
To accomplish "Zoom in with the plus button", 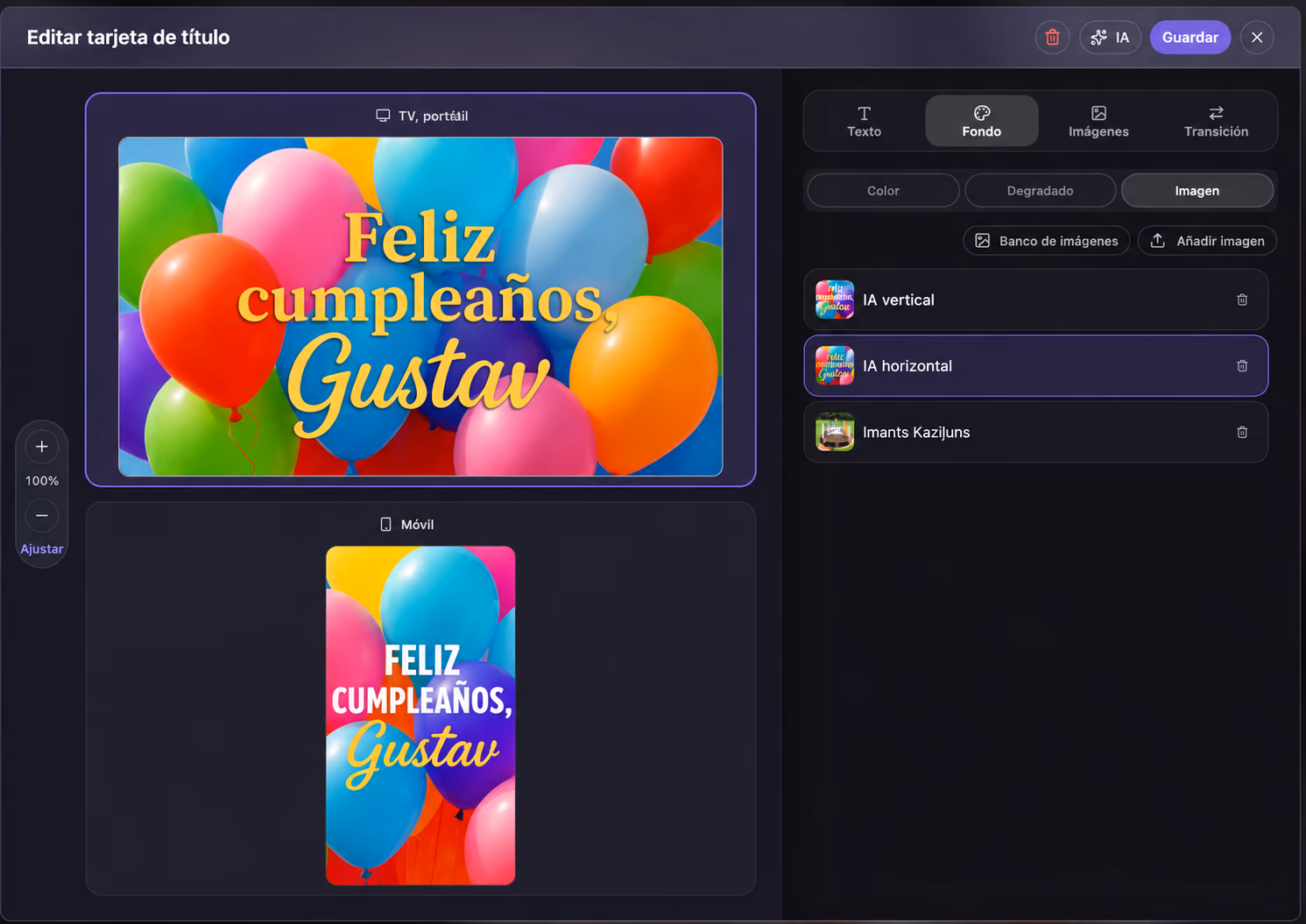I will 42,447.
